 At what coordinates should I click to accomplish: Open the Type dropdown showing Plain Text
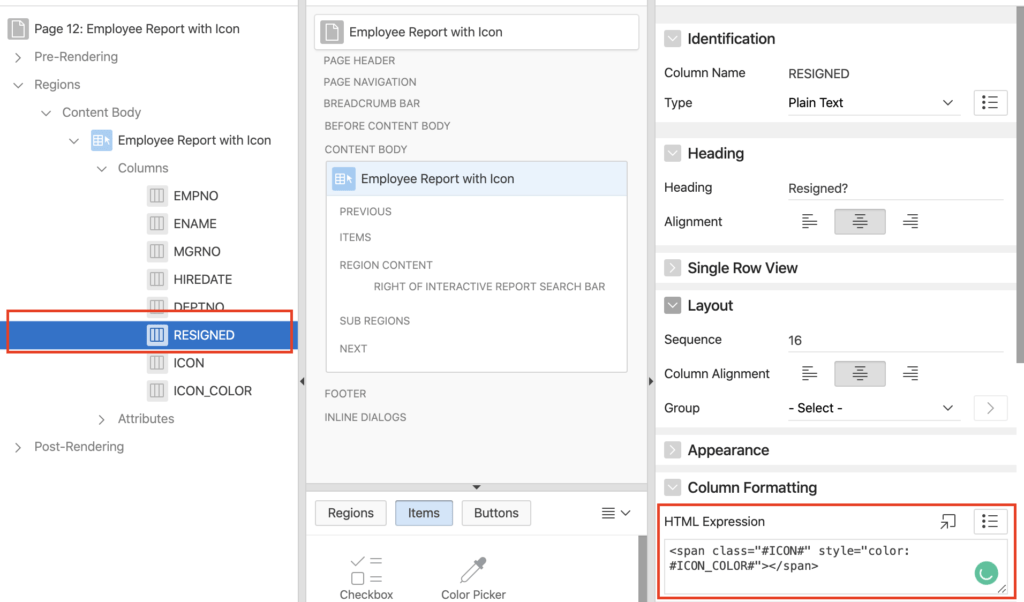(x=873, y=103)
